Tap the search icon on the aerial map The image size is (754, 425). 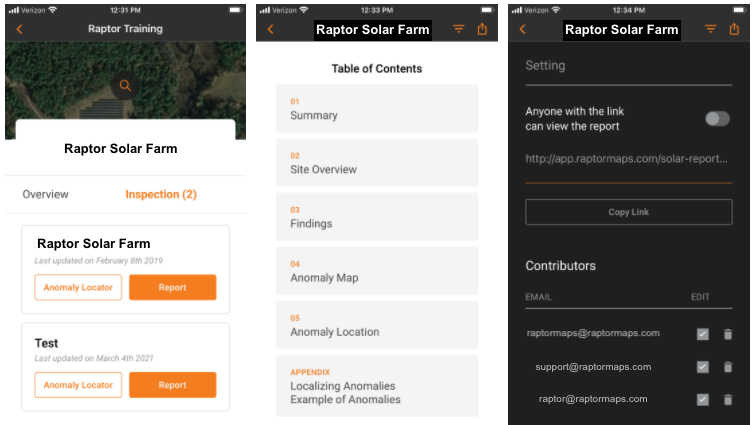coord(125,86)
